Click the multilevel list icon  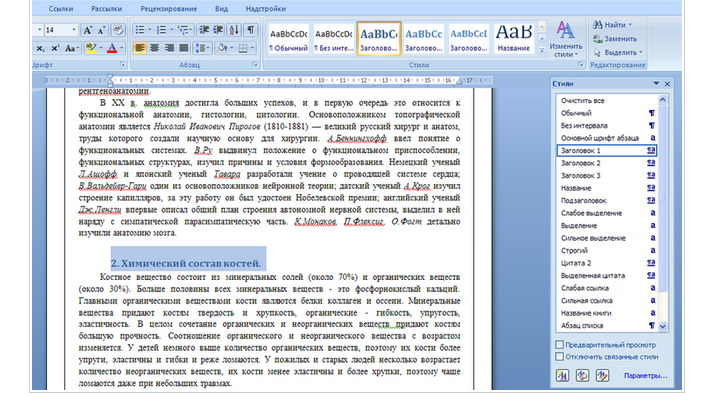(183, 30)
